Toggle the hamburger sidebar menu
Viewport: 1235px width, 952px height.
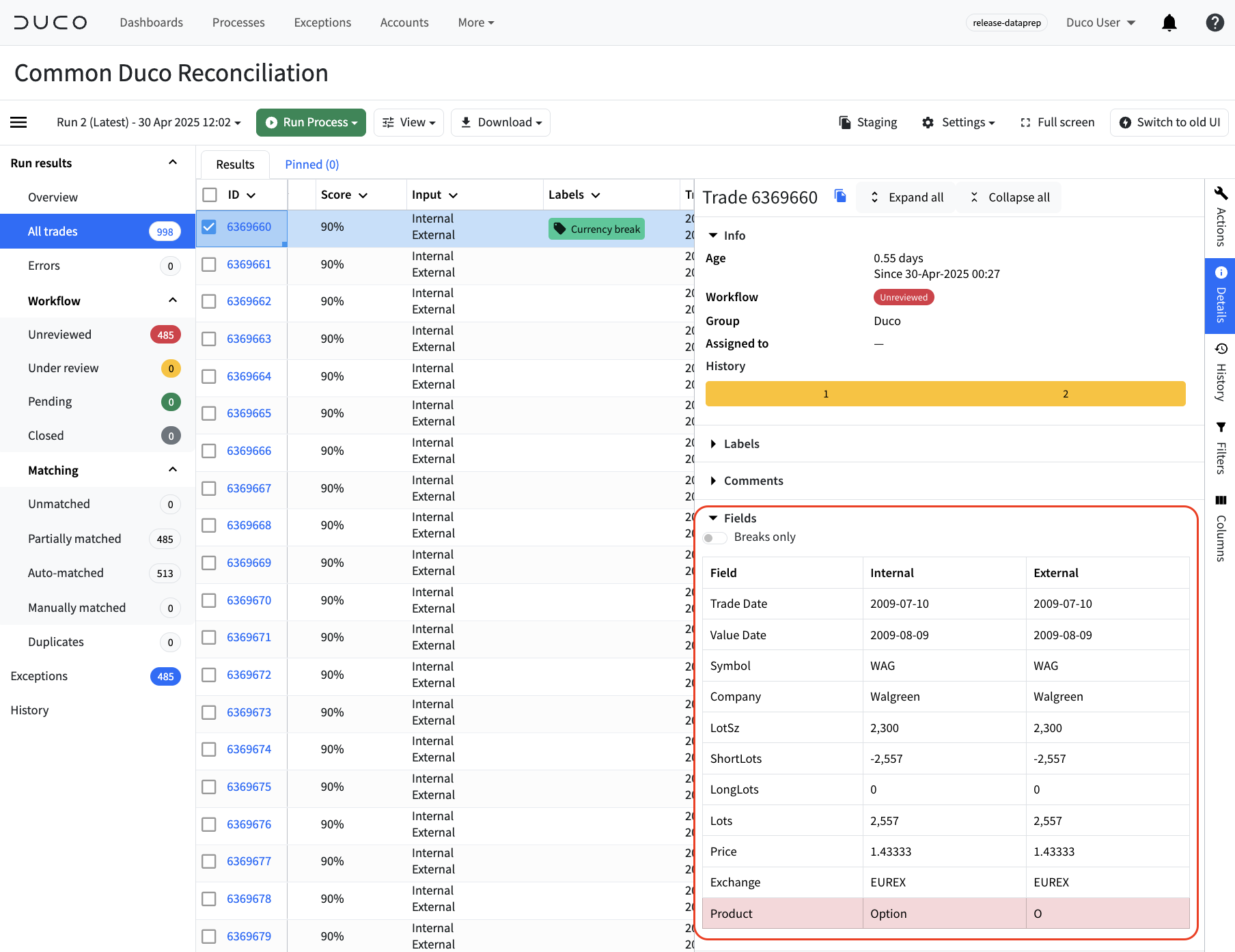click(x=18, y=122)
